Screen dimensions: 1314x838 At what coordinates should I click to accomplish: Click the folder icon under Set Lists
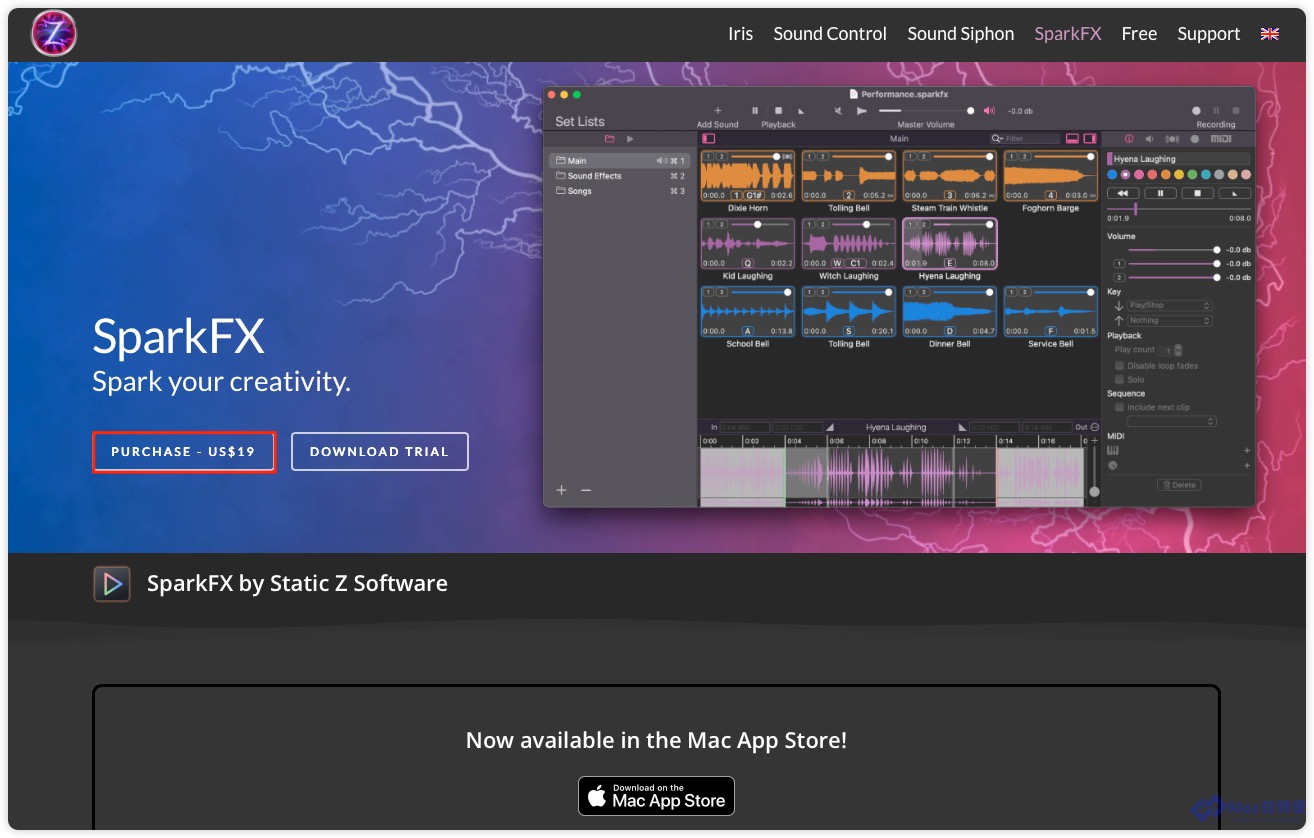tap(609, 139)
